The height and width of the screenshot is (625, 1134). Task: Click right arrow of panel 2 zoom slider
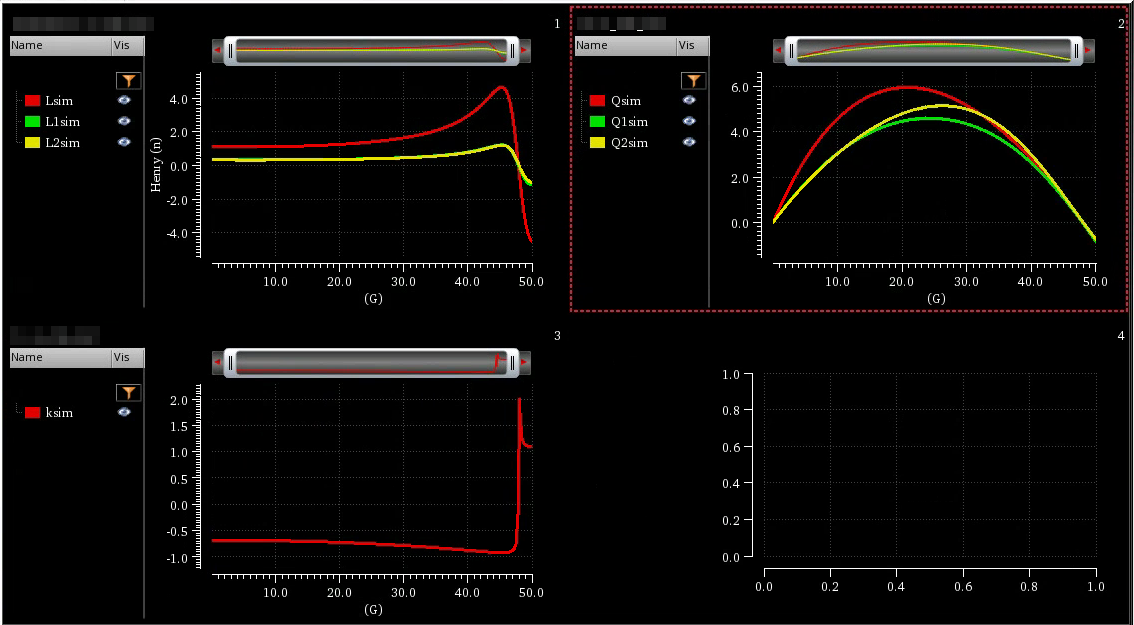tap(1088, 50)
